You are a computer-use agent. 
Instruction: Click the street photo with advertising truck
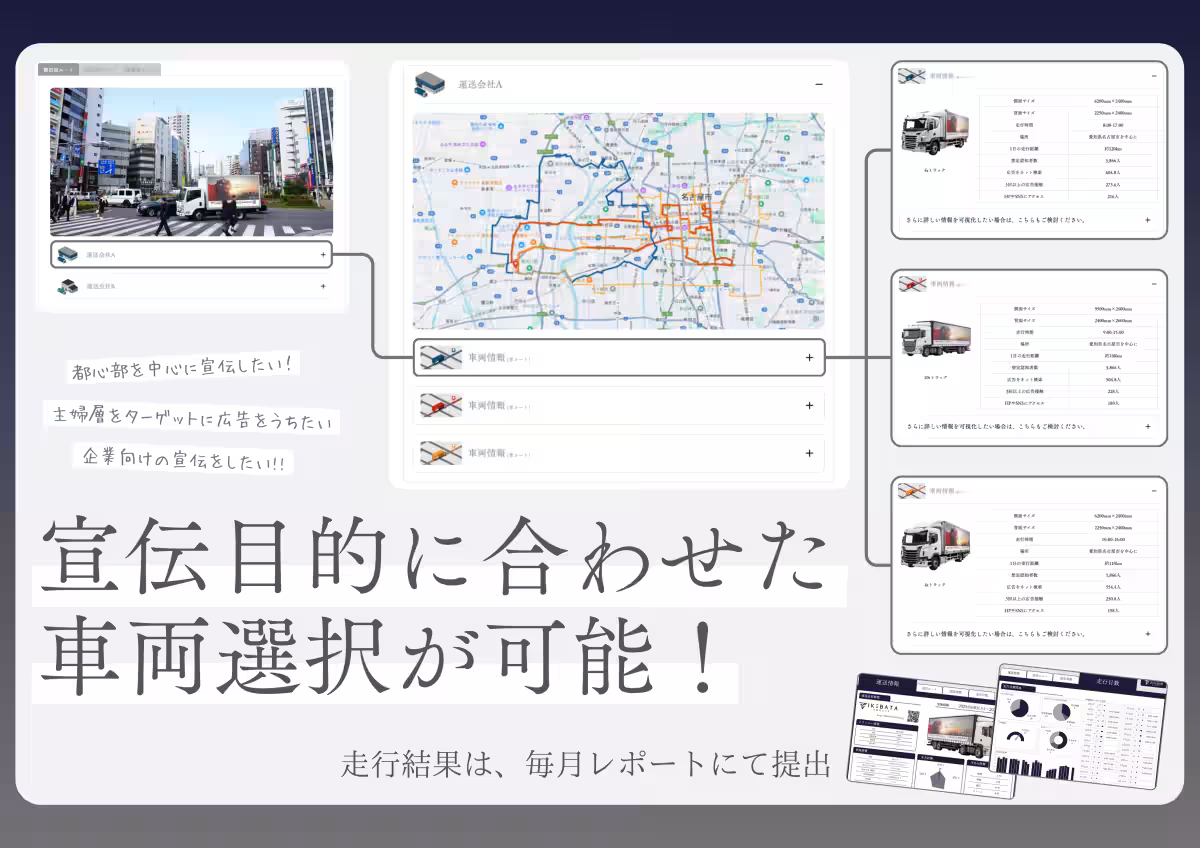[192, 162]
